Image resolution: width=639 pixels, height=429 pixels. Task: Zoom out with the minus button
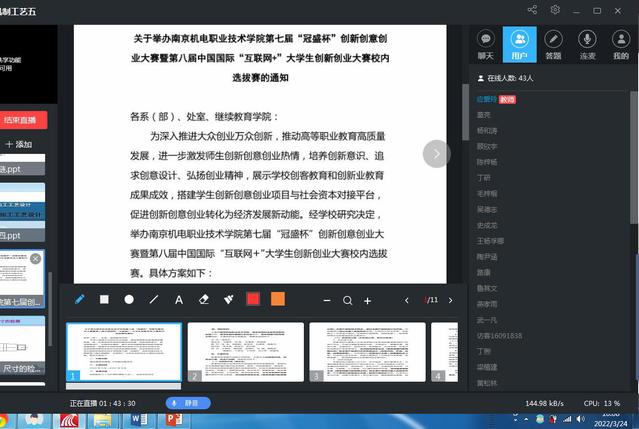[327, 301]
